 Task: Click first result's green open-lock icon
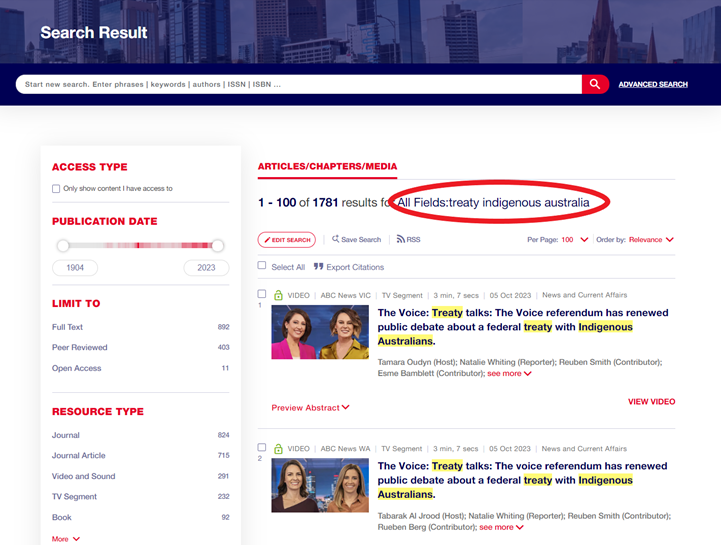point(278,295)
